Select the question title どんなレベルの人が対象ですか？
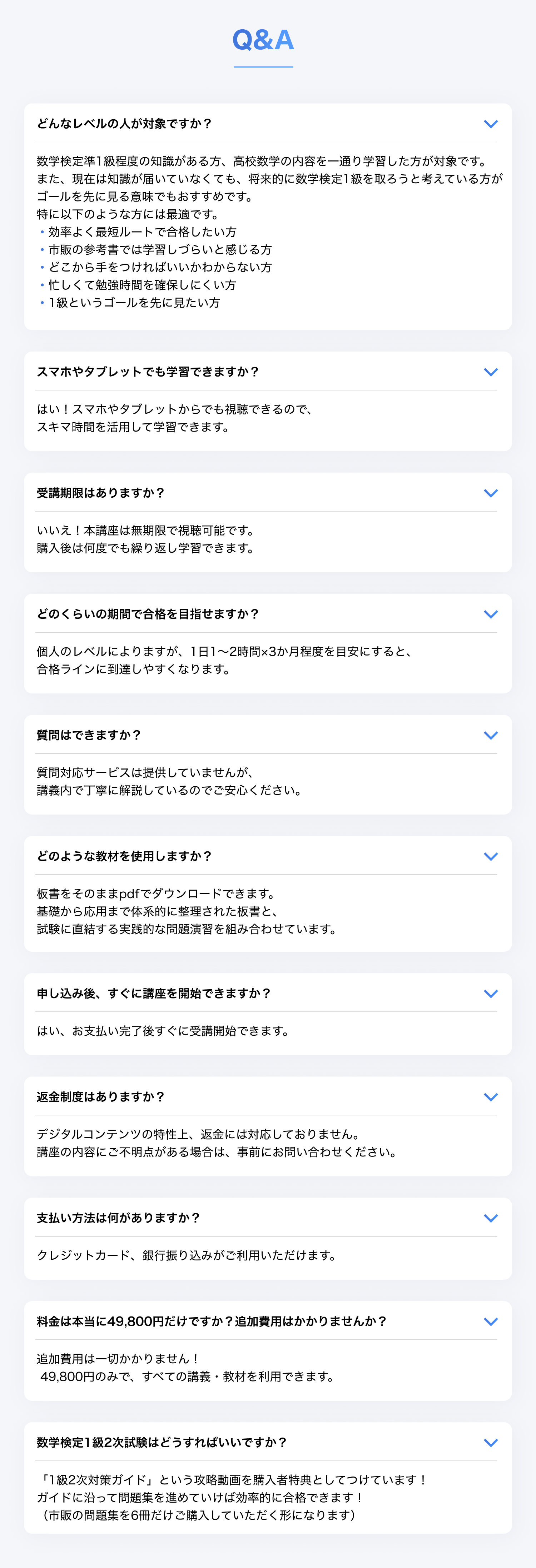This screenshot has width=536, height=1568. [124, 124]
